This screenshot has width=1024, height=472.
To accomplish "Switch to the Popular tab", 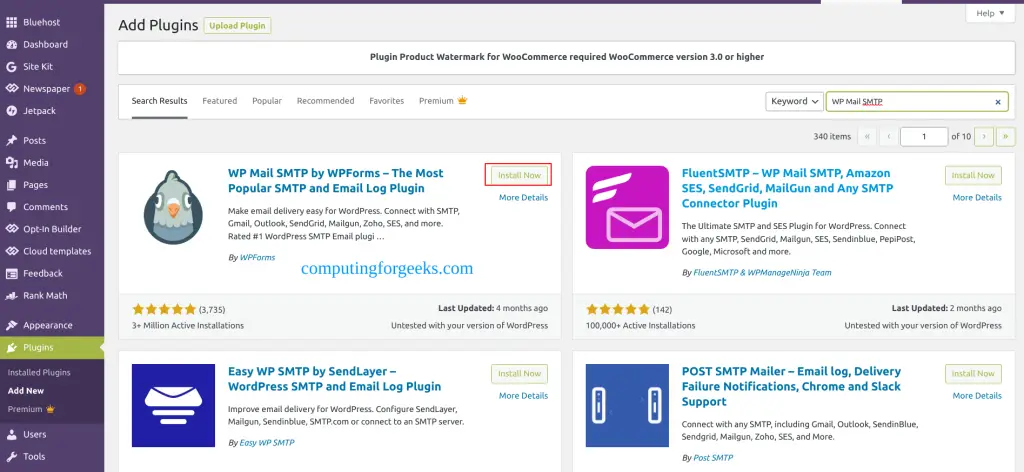I will coord(267,101).
